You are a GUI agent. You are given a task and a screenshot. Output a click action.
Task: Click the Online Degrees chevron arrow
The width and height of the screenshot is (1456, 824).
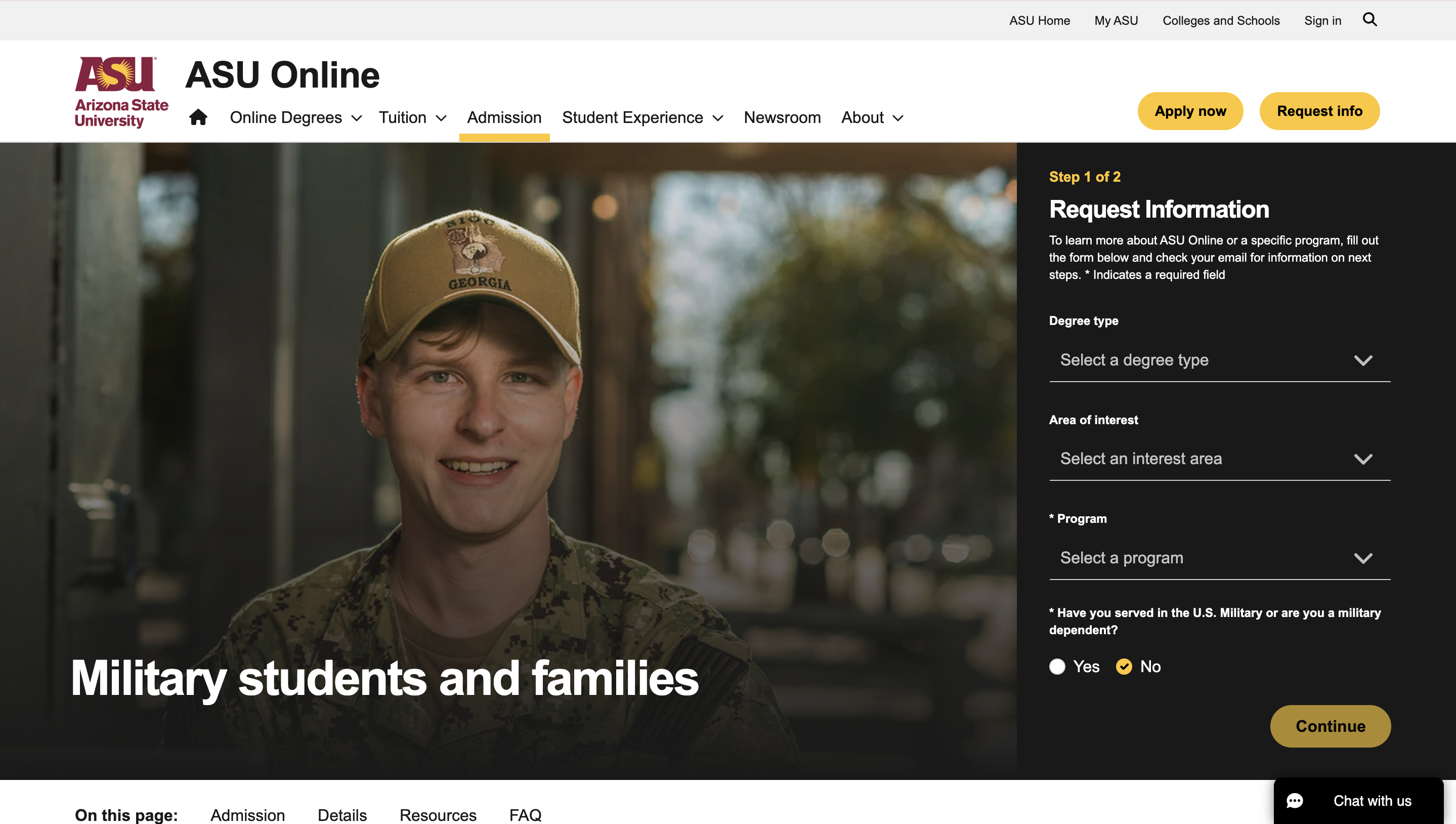(x=356, y=118)
